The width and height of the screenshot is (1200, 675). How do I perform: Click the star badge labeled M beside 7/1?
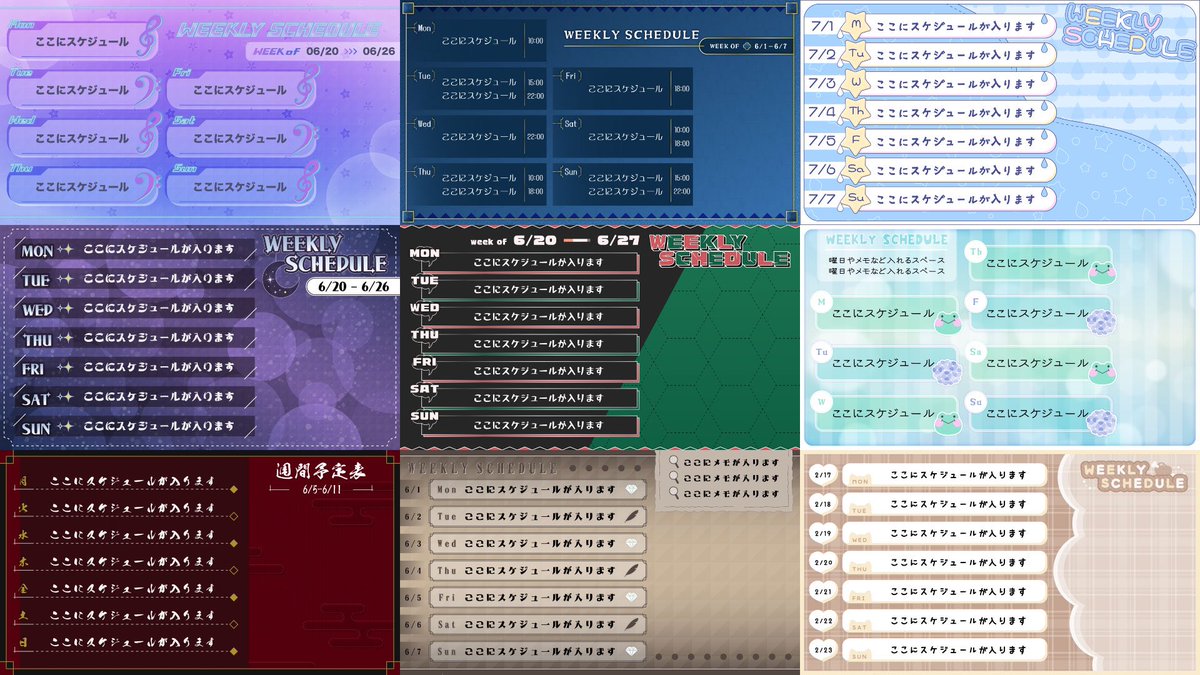point(855,24)
